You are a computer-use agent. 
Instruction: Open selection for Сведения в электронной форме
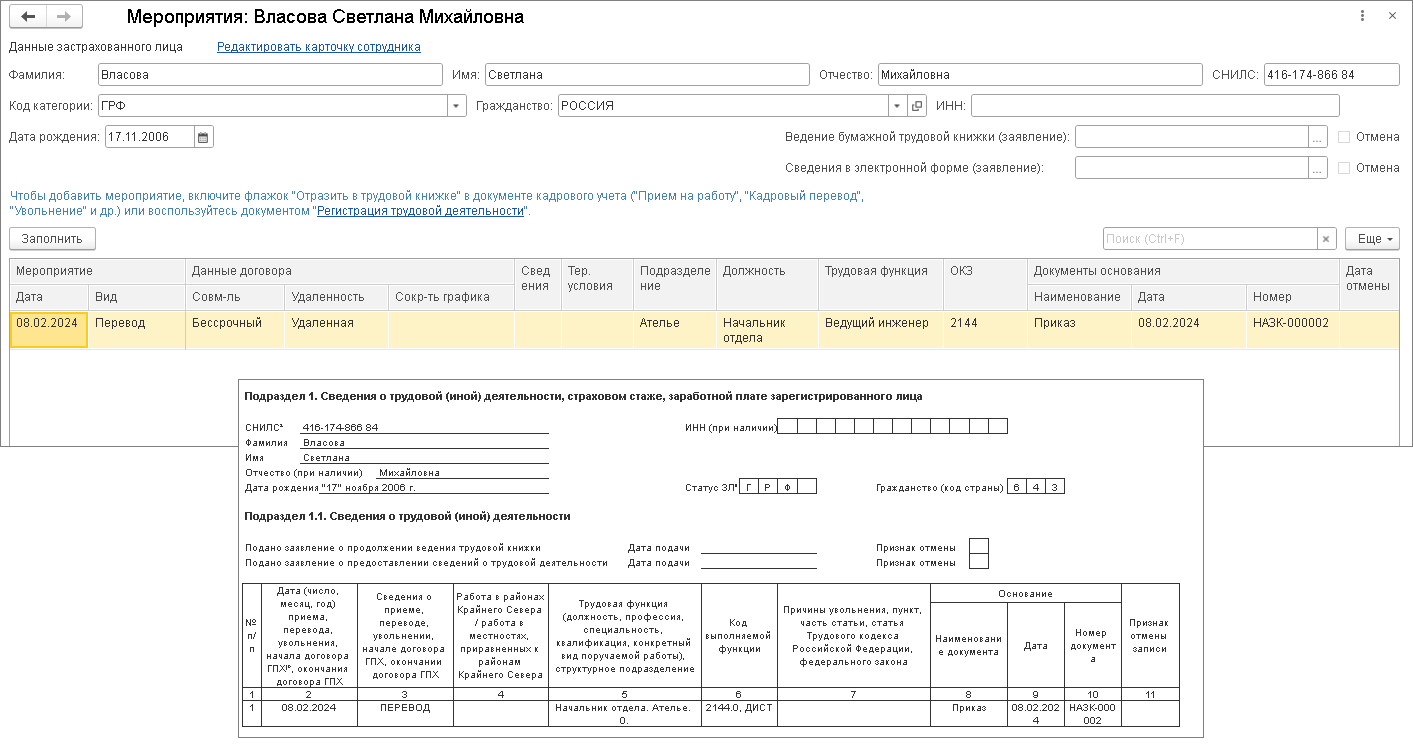[x=1318, y=168]
